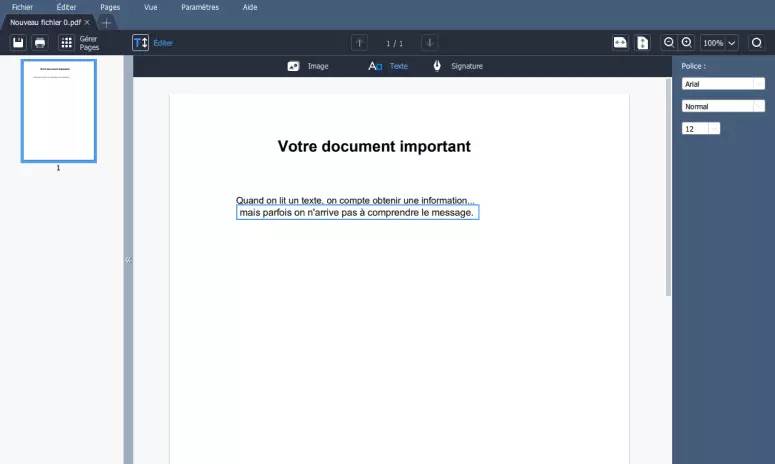Click the page counter 1 / 1 field
The width and height of the screenshot is (775, 464).
[394, 43]
